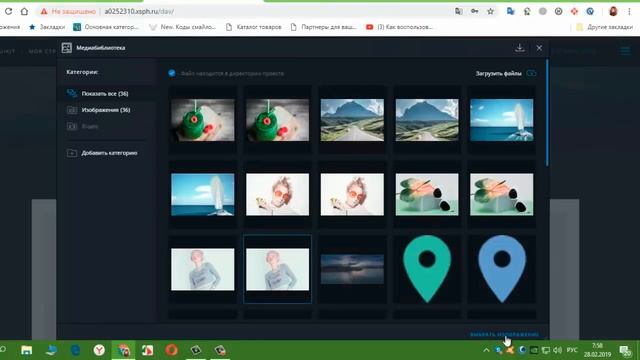The image size is (640, 360).
Task: Click the saved password key icon
Action: [474, 11]
